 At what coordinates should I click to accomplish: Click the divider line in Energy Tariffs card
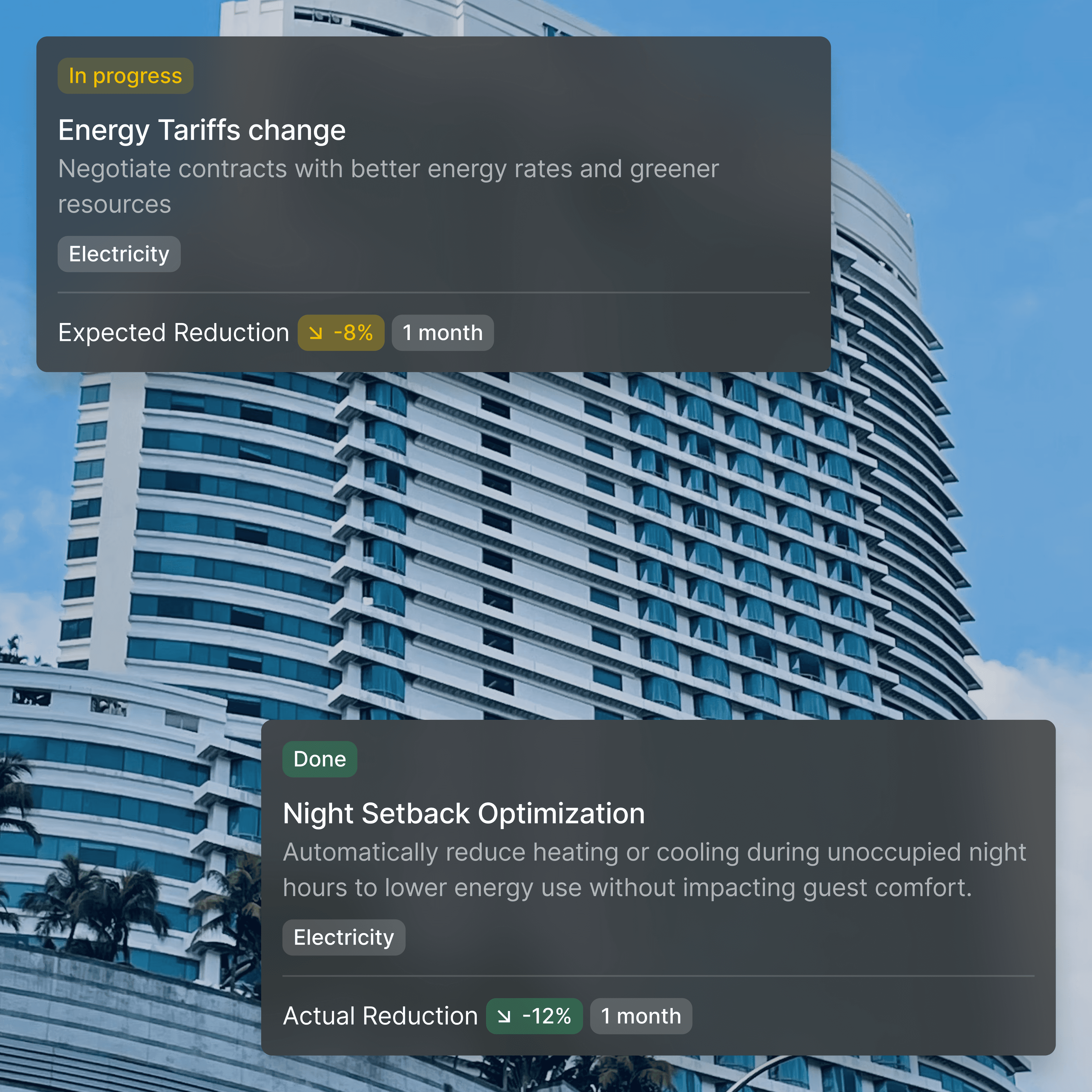point(433,293)
